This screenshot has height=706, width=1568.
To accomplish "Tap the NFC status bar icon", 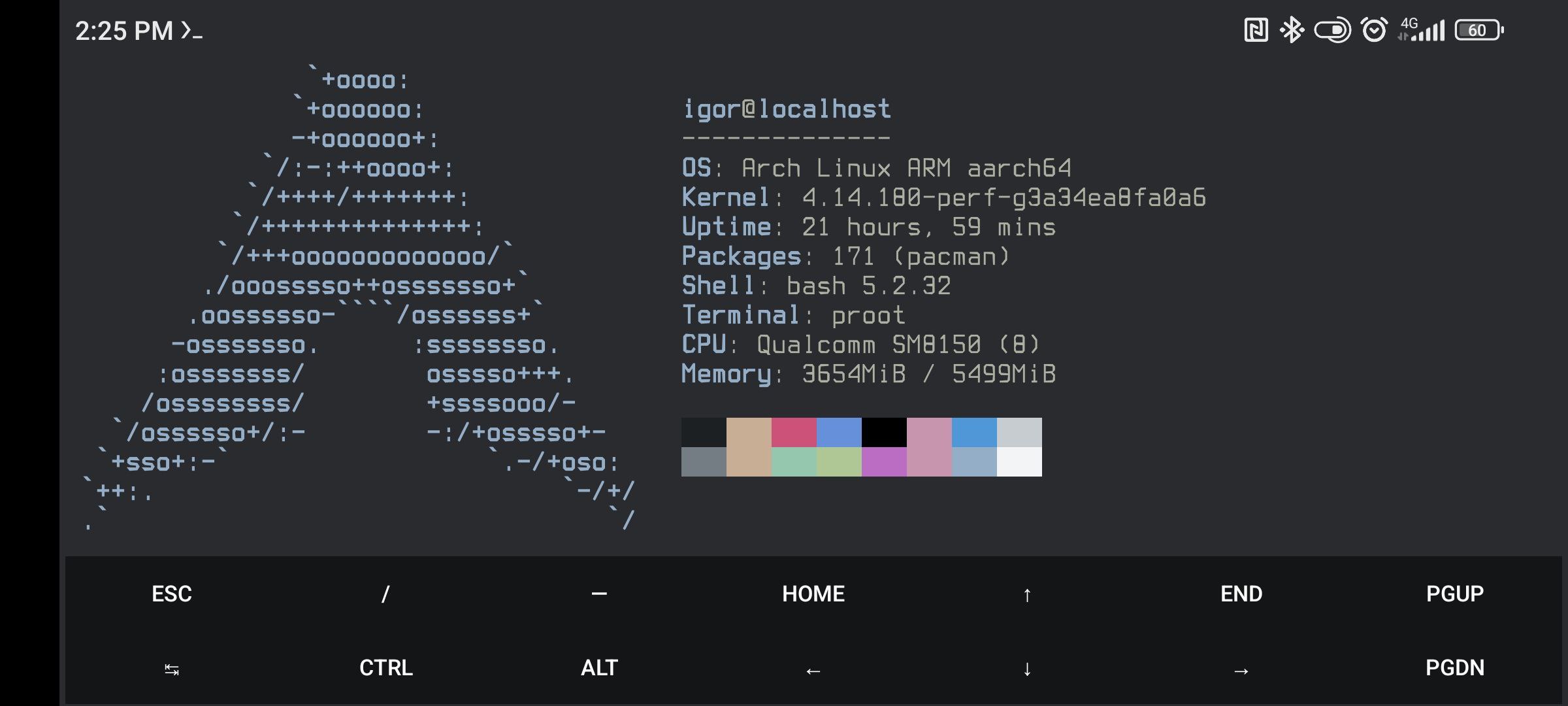I will pyautogui.click(x=1256, y=30).
